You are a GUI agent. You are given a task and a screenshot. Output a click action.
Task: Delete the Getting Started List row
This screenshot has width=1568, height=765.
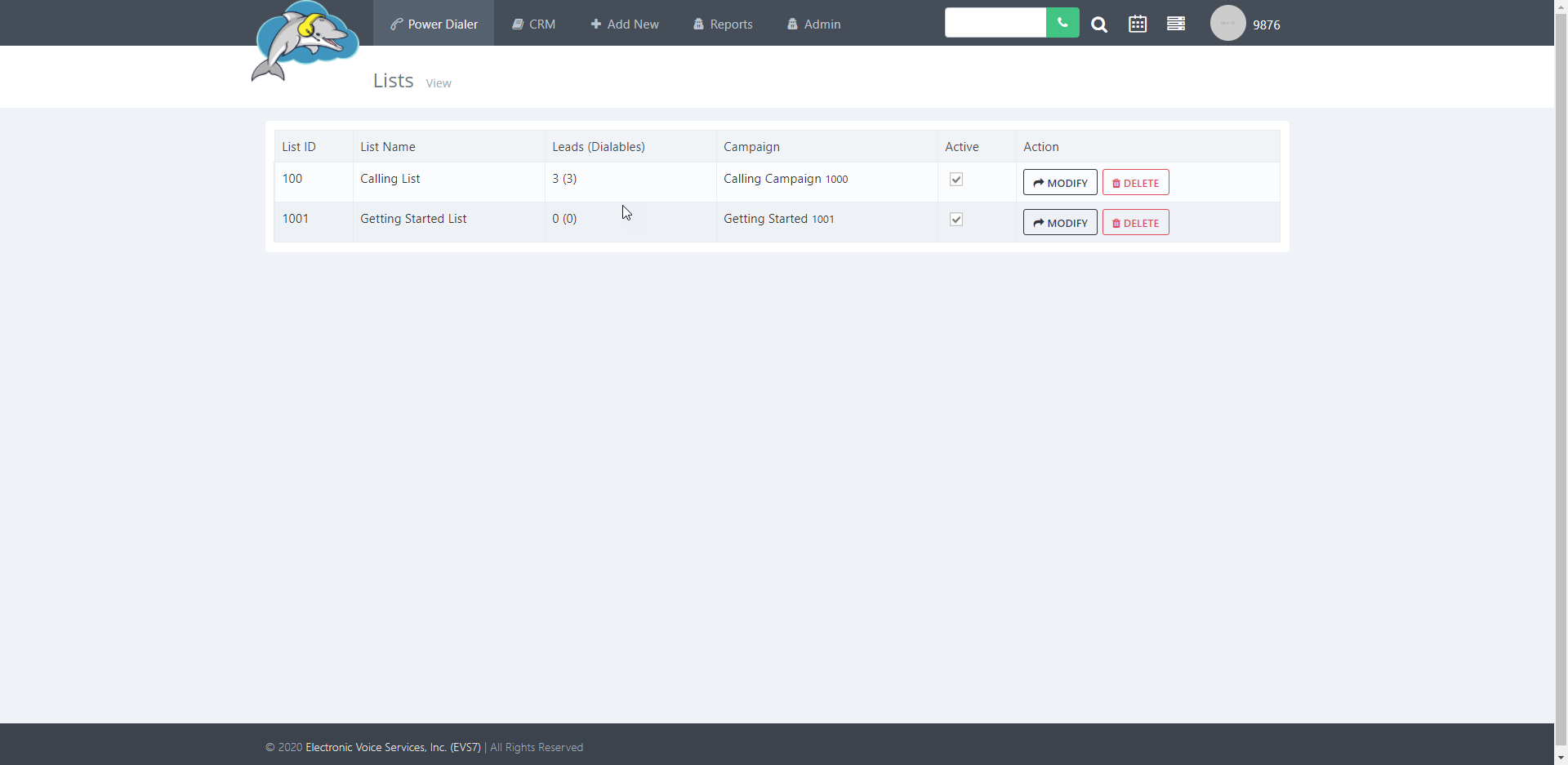click(1135, 222)
